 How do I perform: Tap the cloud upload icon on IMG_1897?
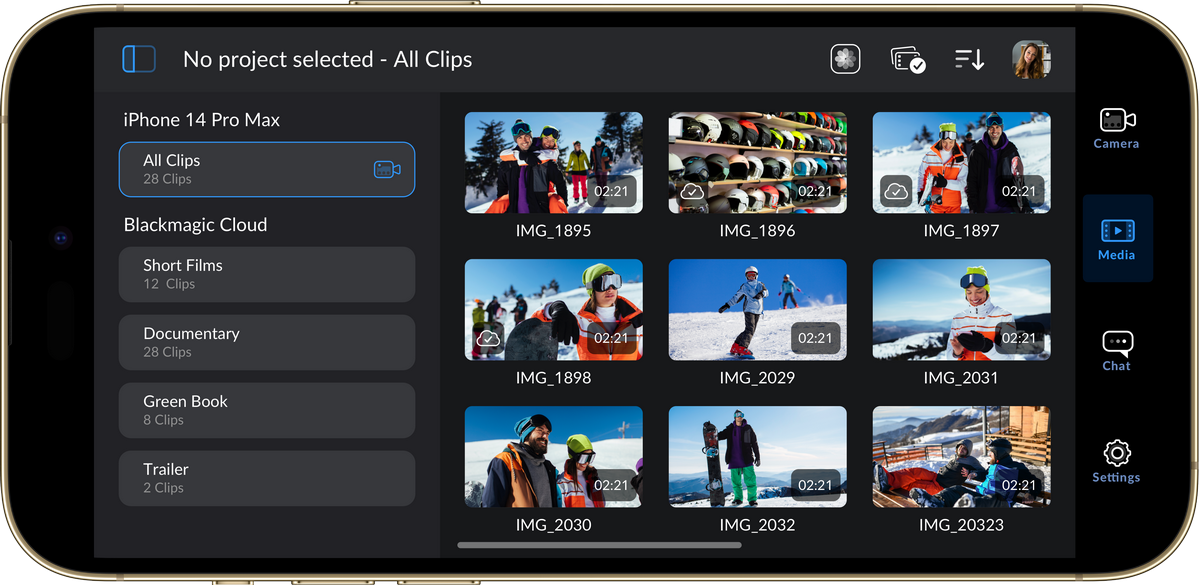(x=896, y=190)
